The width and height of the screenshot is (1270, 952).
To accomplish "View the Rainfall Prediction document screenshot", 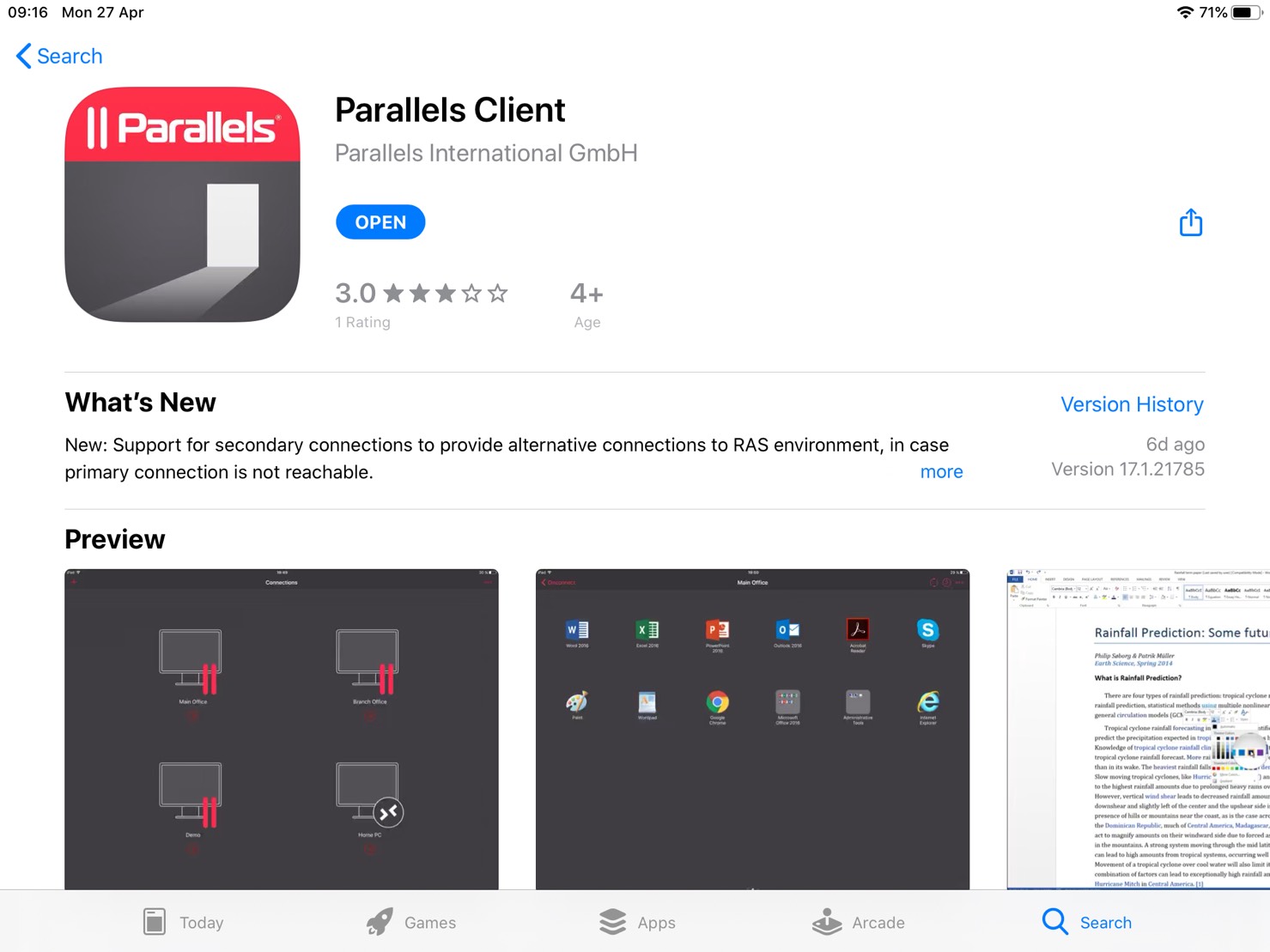I will click(x=1138, y=729).
